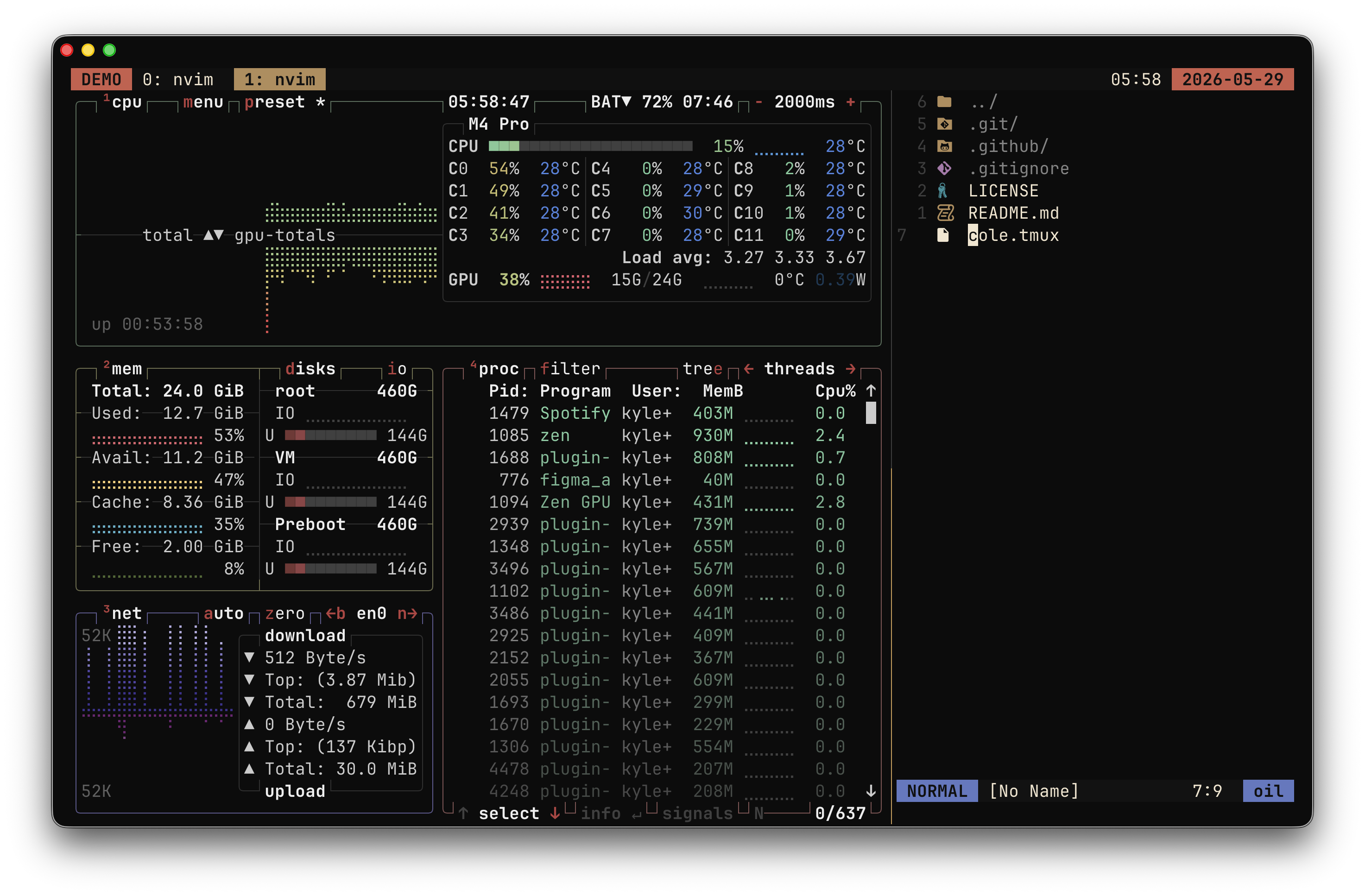This screenshot has height=896, width=1365.
Task: Click the root disk usage bar
Action: (331, 435)
